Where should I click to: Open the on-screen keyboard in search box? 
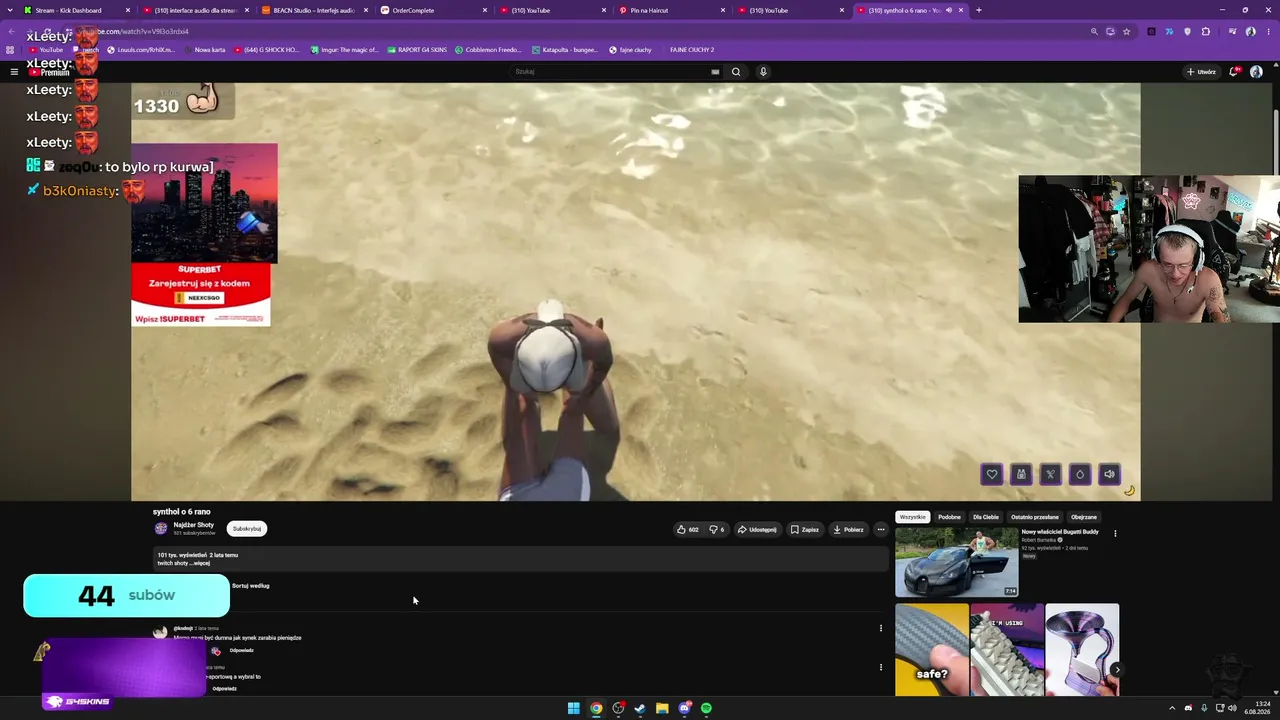coord(715,72)
